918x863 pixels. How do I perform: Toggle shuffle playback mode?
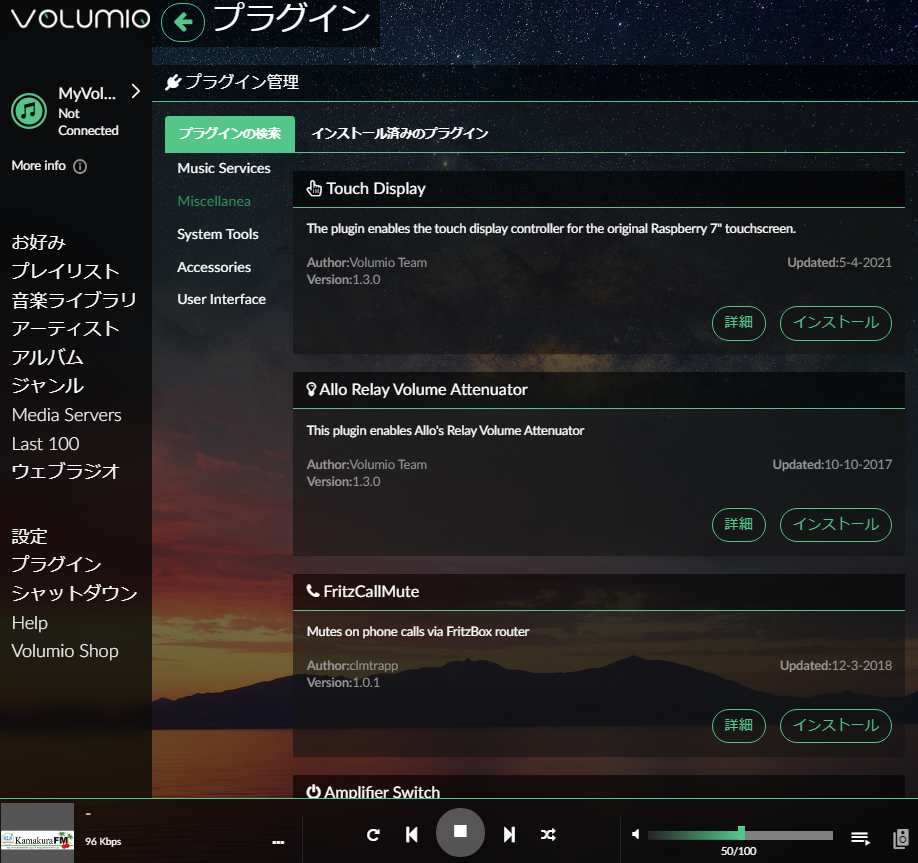coord(548,834)
